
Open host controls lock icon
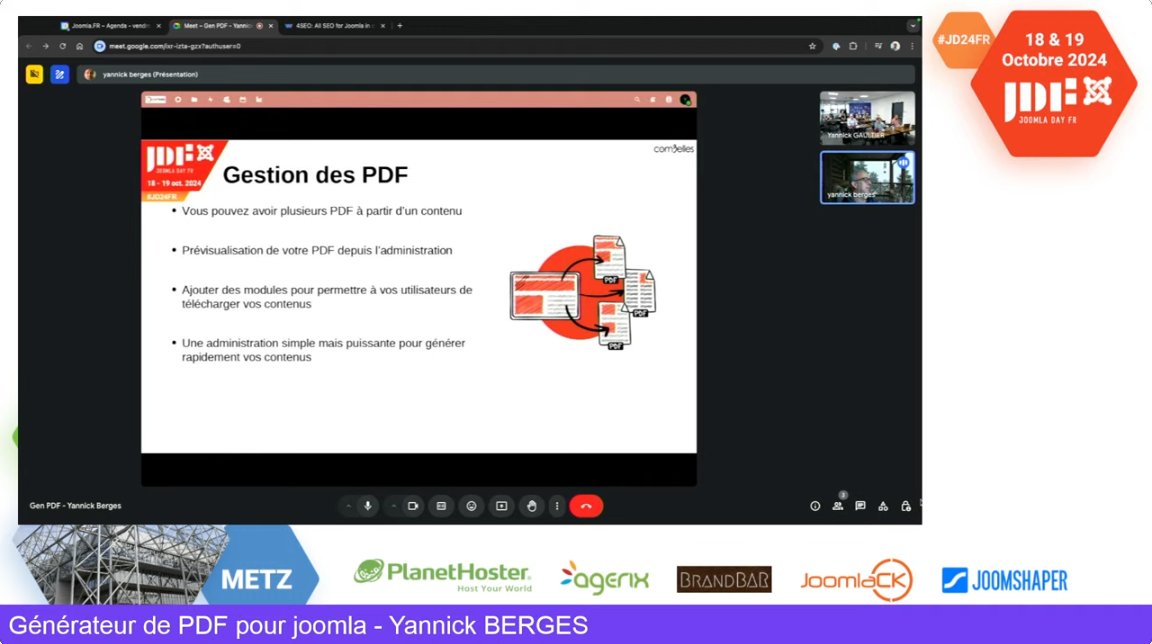coord(906,506)
